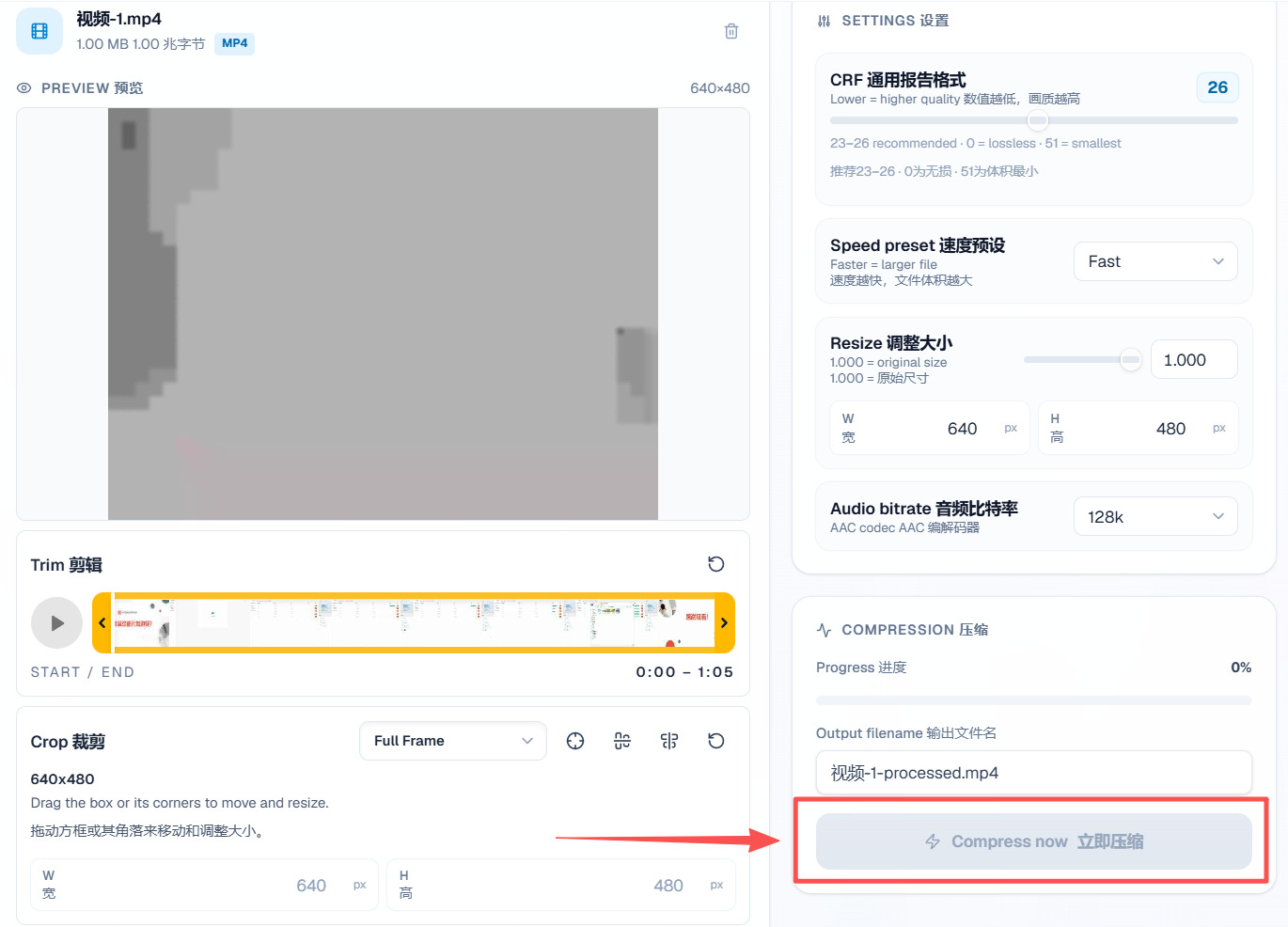
Task: Open the Full Frame crop dropdown
Action: coord(453,741)
